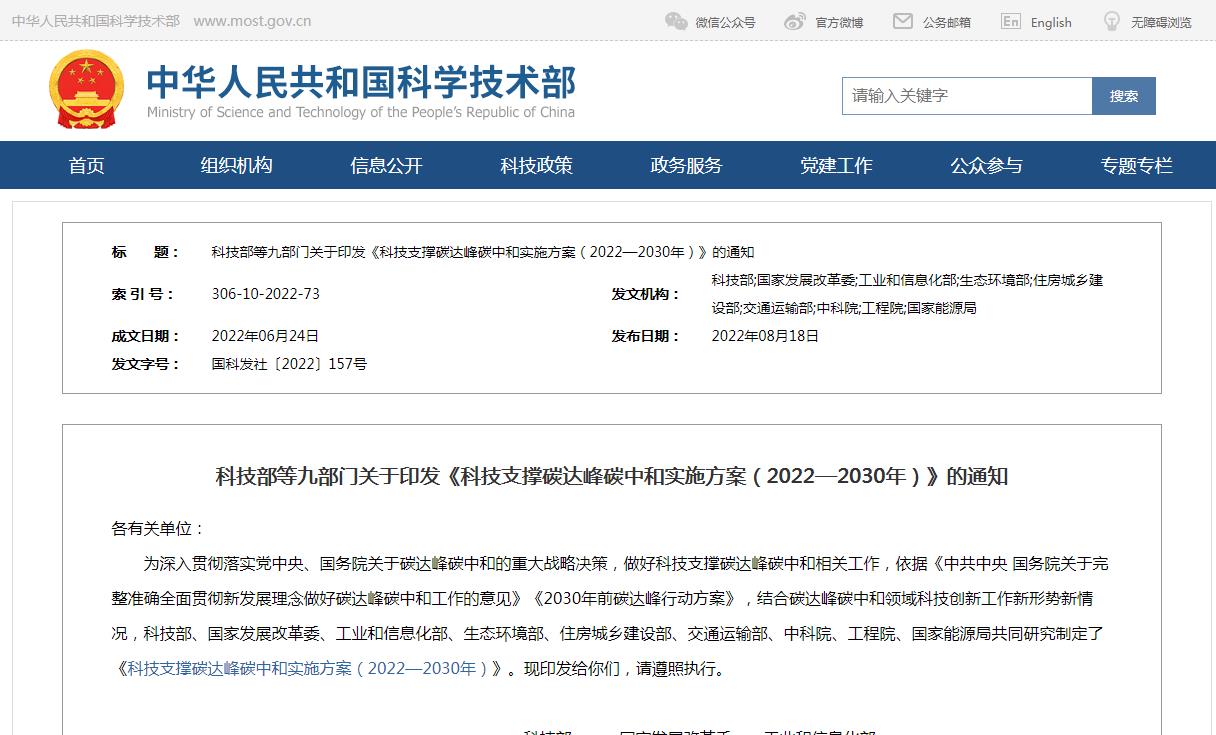The height and width of the screenshot is (735, 1216).
Task: Open the 公务邮箱 mail icon
Action: tap(903, 21)
